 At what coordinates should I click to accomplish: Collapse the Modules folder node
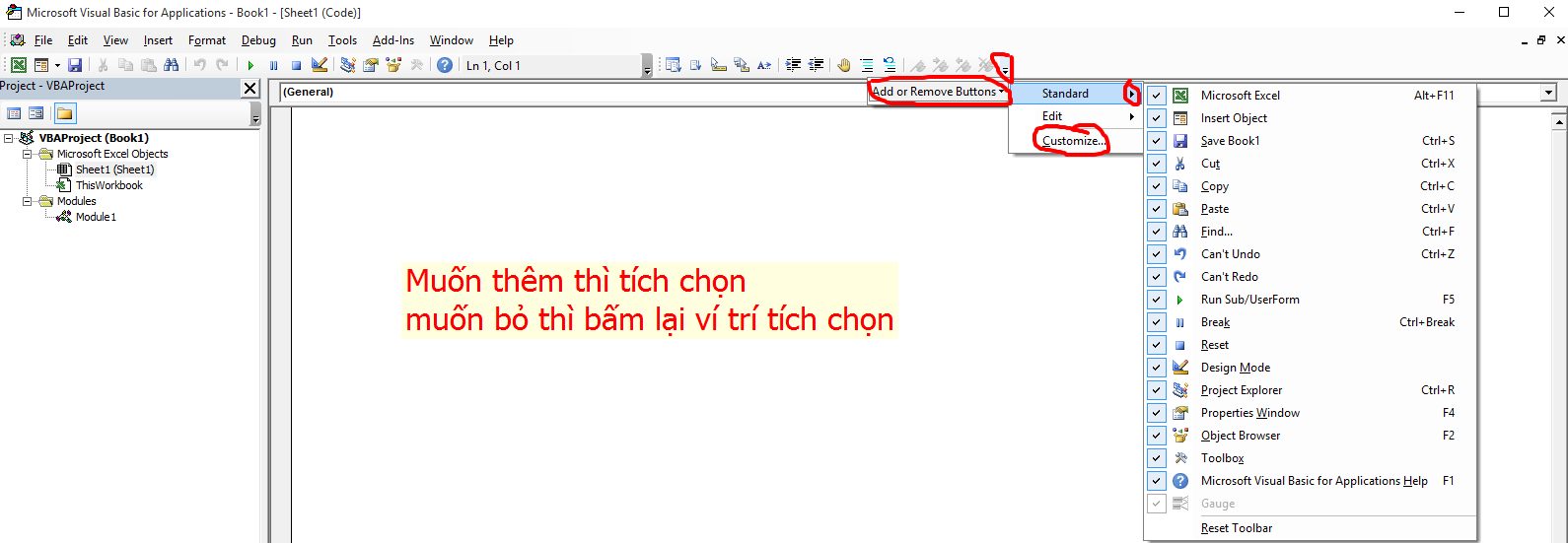(x=28, y=201)
